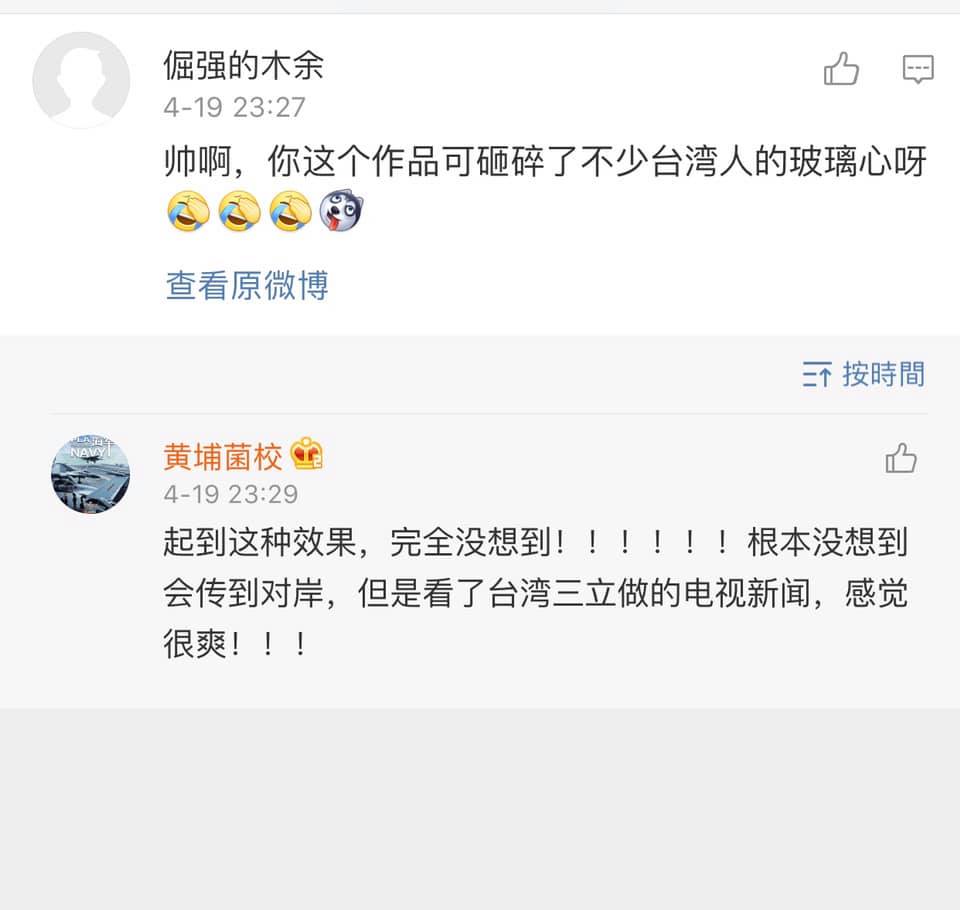This screenshot has height=910, width=960.
Task: Click the 4-19 23:27 timestamp
Action: [x=234, y=107]
